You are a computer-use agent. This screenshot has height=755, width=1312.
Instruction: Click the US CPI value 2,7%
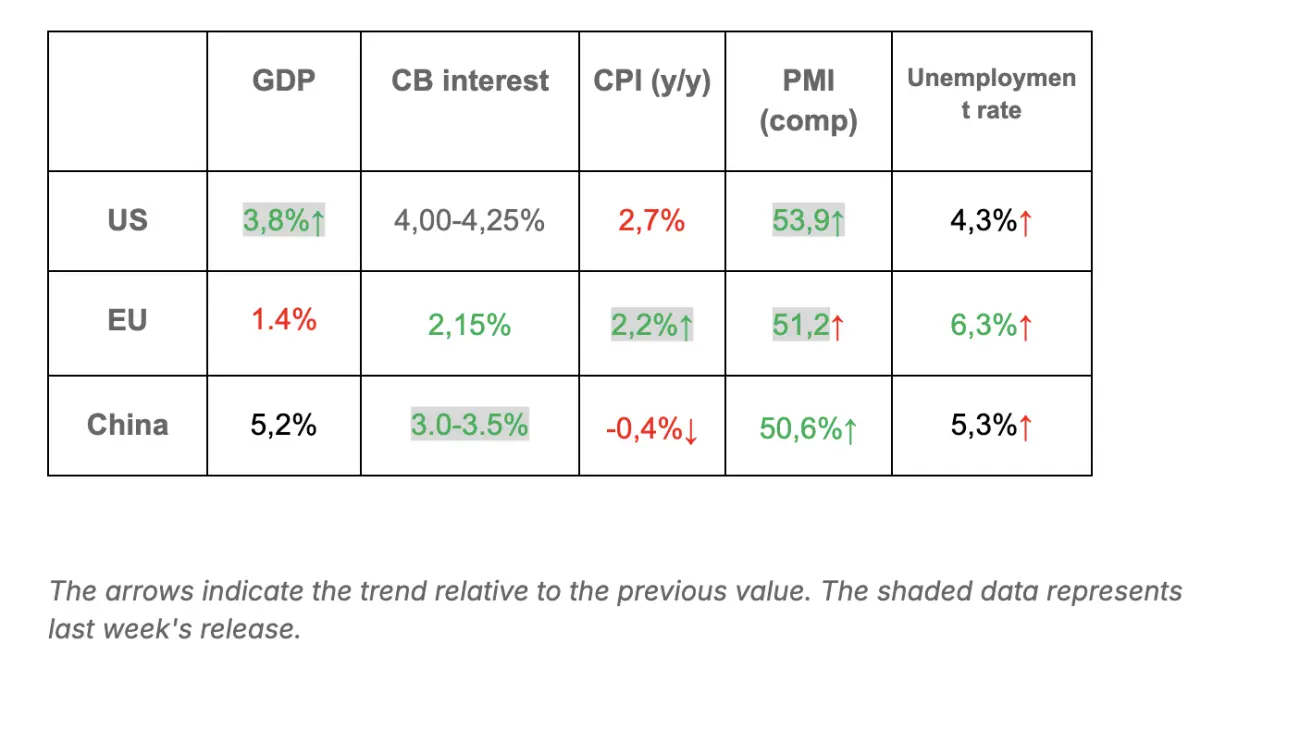coord(651,220)
